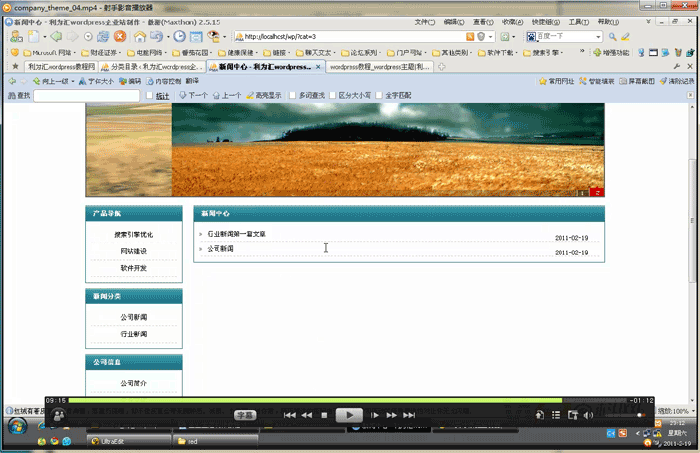Open the player playlist icon
700x453 pixels.
click(556, 416)
